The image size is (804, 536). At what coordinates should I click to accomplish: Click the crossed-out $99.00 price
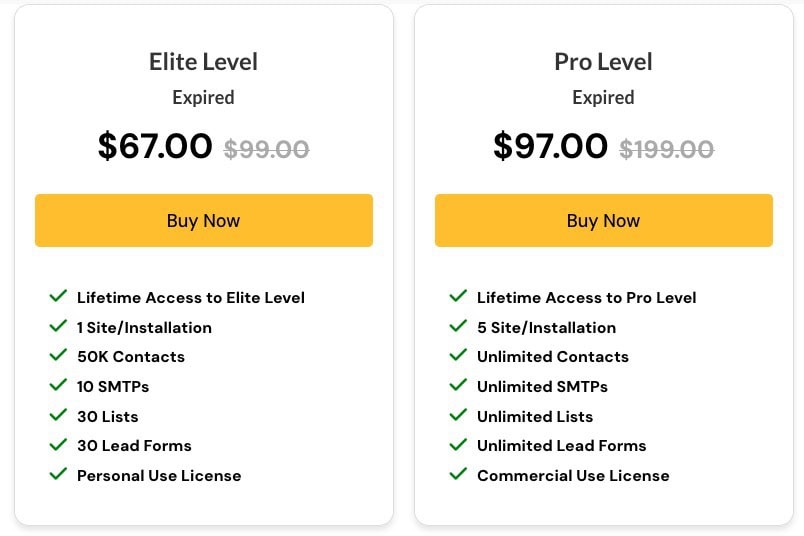267,149
